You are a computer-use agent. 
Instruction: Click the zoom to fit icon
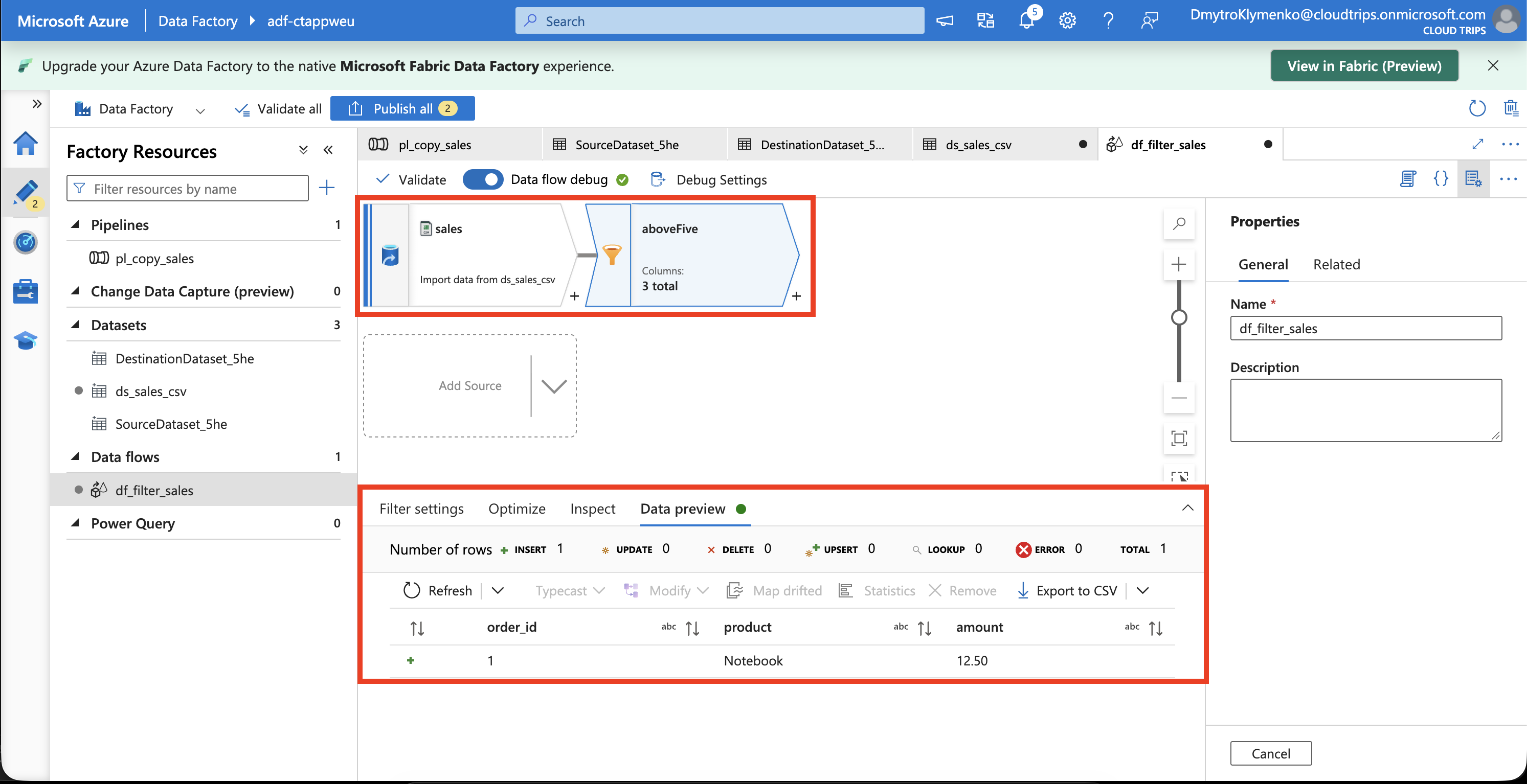(x=1179, y=439)
